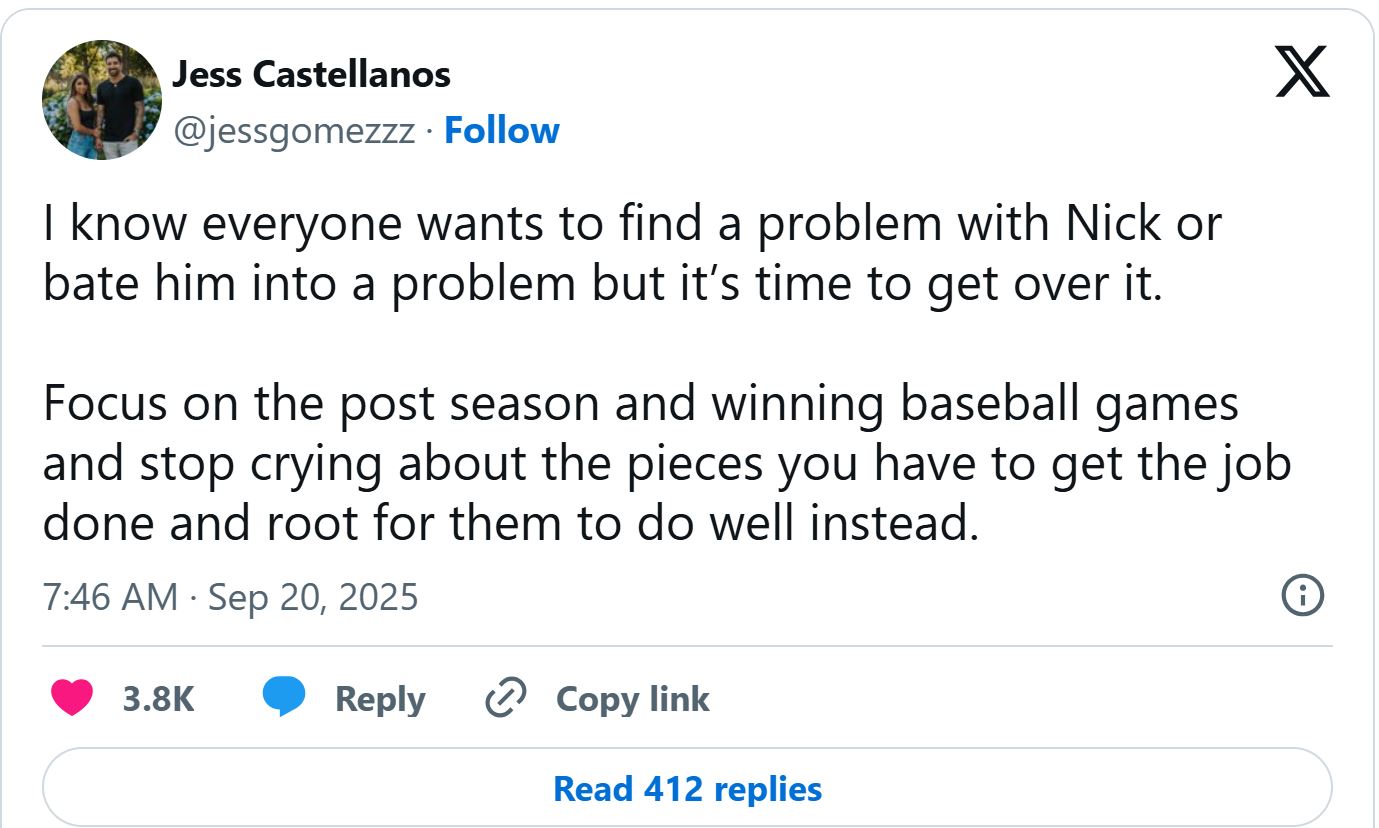Click the blue reply speech bubble icon
Viewport: 1379px width, 828px height.
pos(284,697)
